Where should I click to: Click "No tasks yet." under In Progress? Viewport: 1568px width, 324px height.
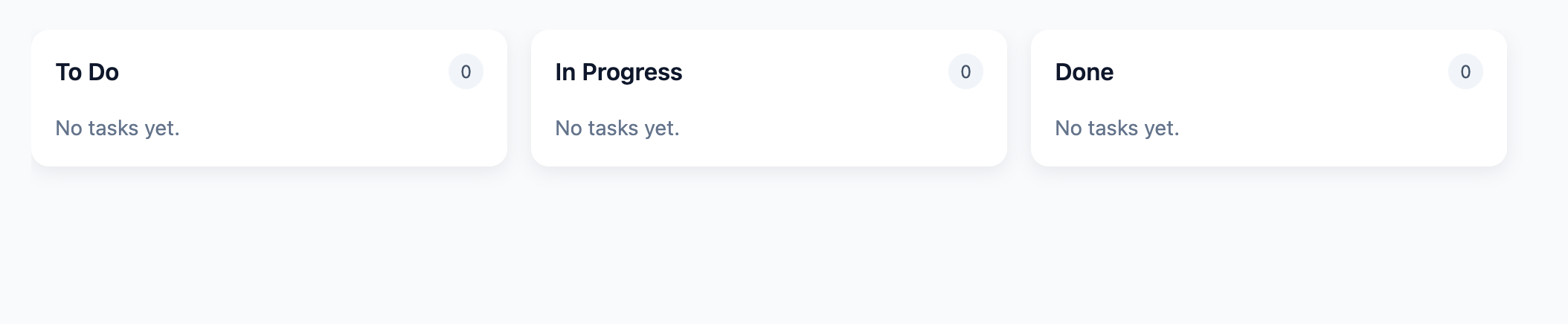(x=617, y=128)
